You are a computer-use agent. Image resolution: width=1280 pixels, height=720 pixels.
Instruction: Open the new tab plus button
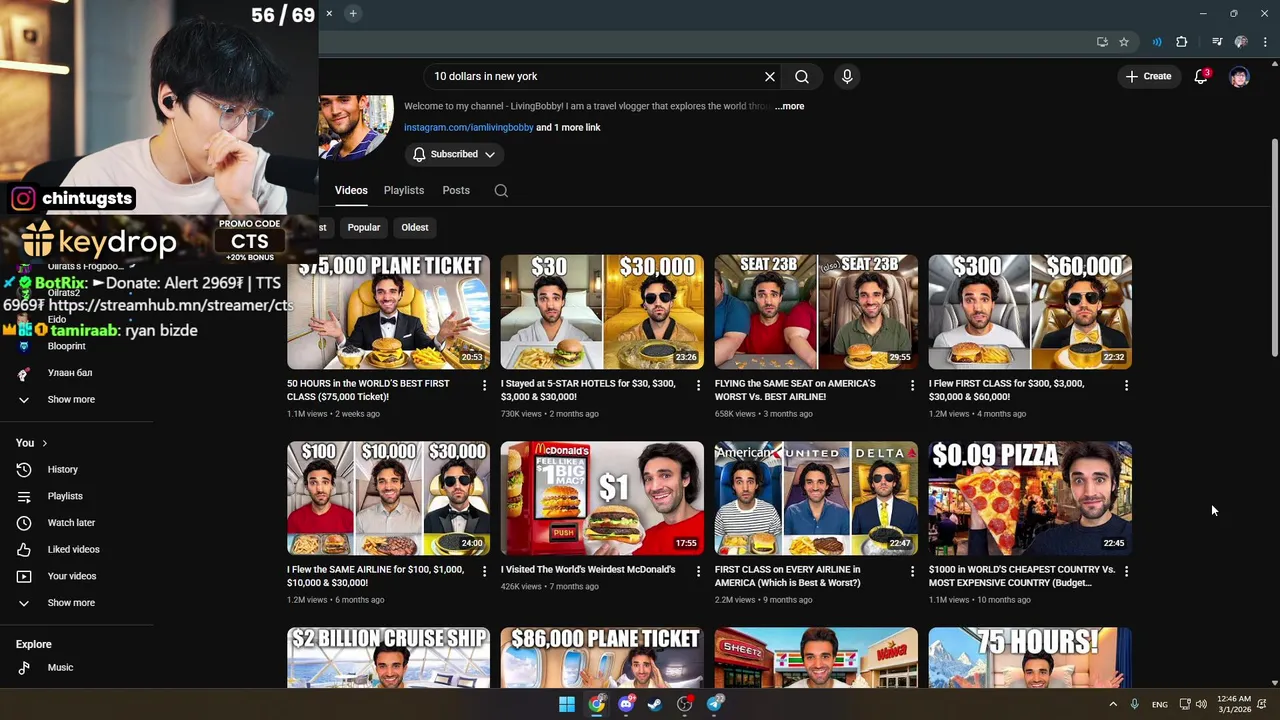(353, 13)
